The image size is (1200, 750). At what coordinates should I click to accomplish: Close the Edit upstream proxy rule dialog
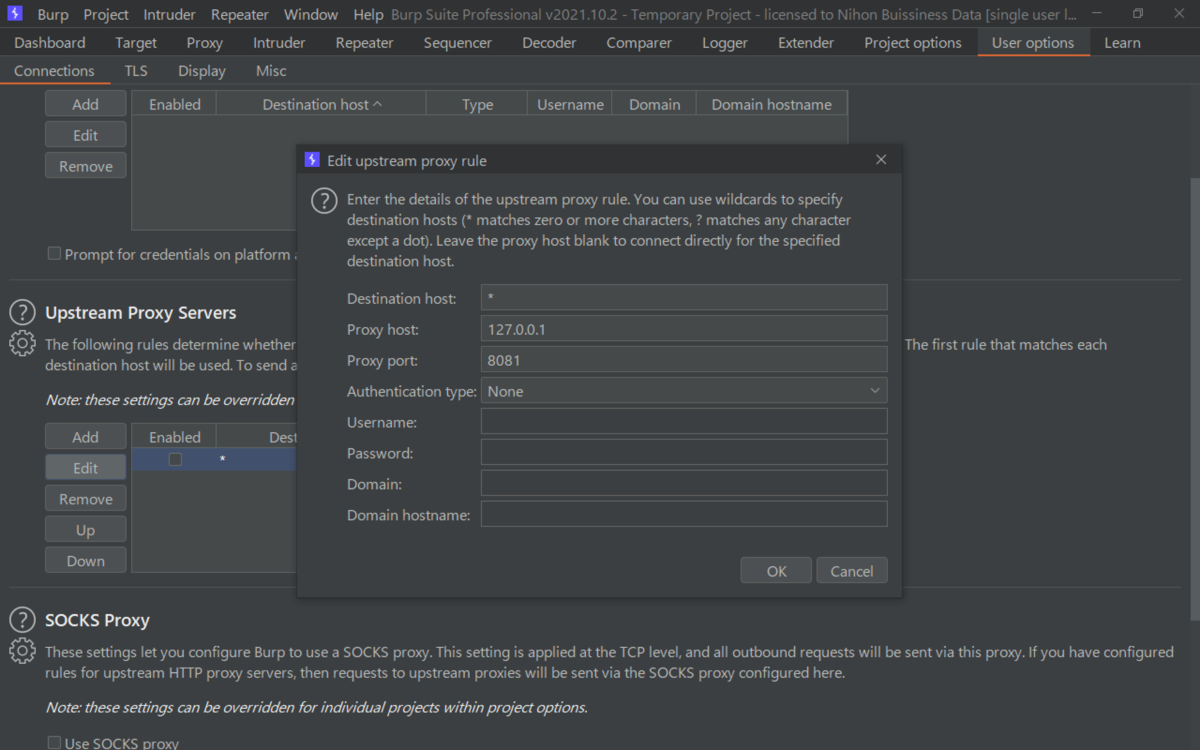pyautogui.click(x=881, y=160)
